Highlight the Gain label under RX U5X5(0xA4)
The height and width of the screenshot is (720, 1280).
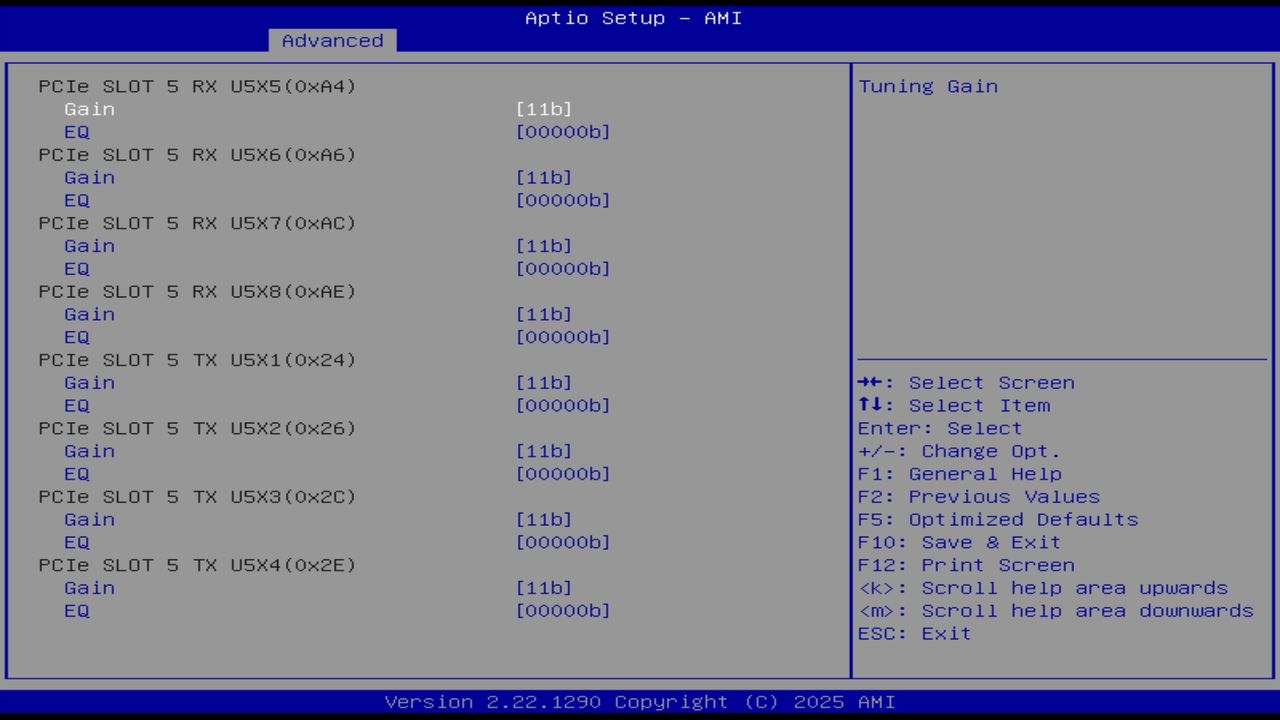[90, 109]
